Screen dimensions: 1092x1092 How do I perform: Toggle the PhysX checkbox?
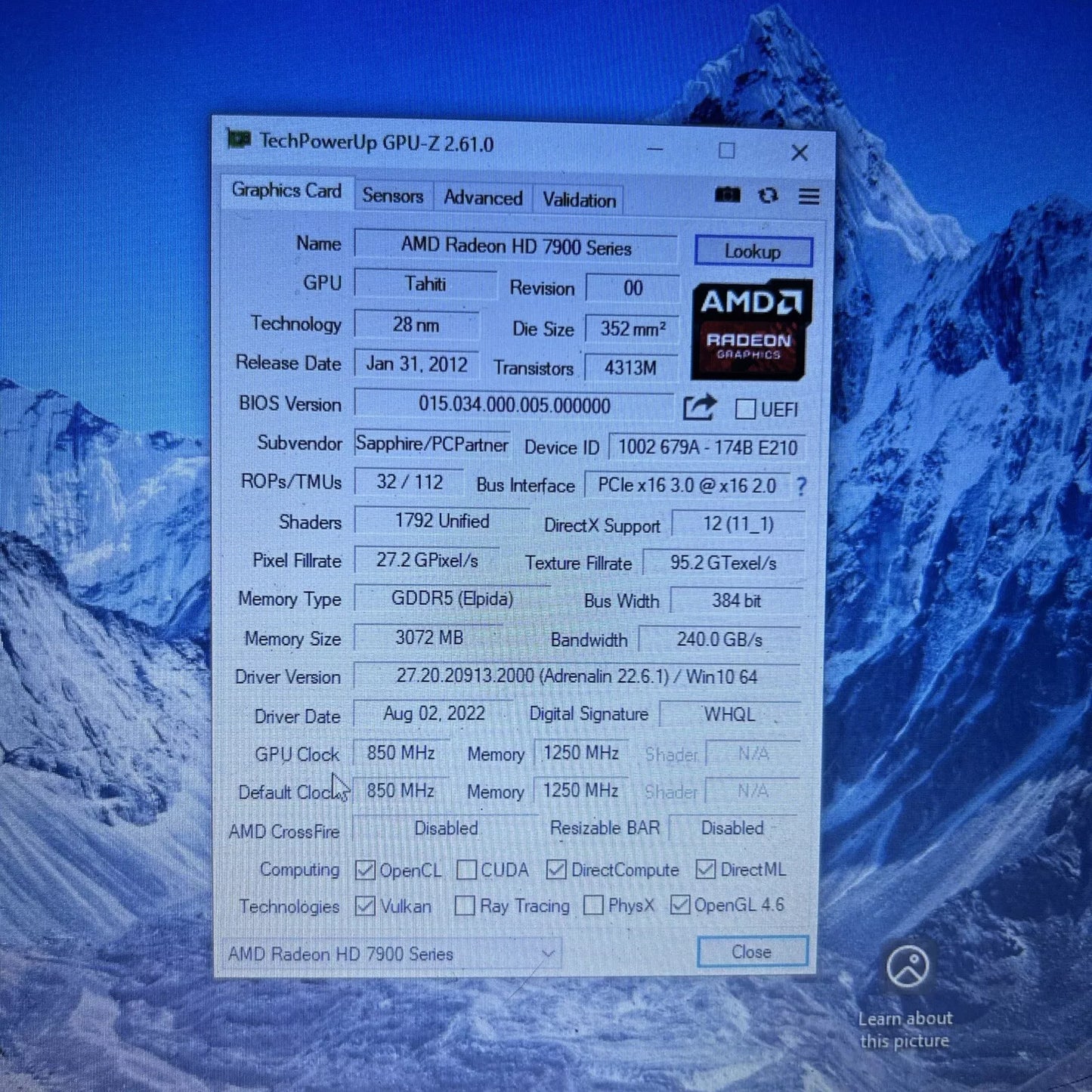tap(594, 905)
